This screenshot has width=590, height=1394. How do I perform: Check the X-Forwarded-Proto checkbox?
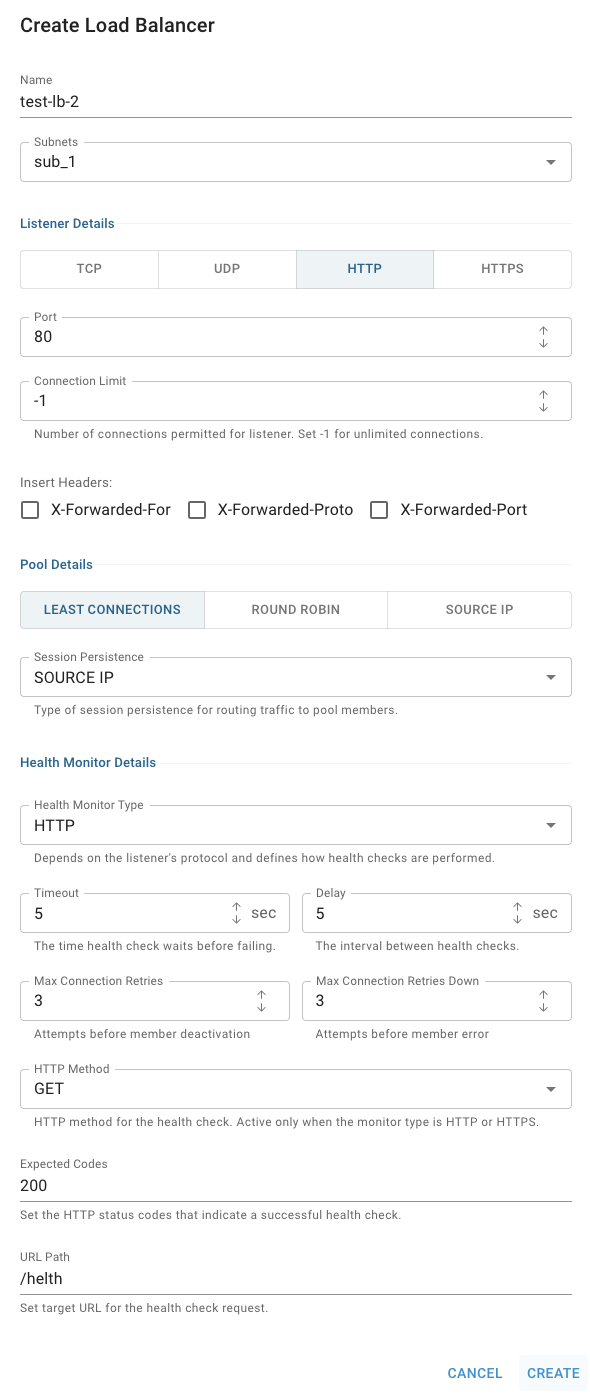point(197,510)
